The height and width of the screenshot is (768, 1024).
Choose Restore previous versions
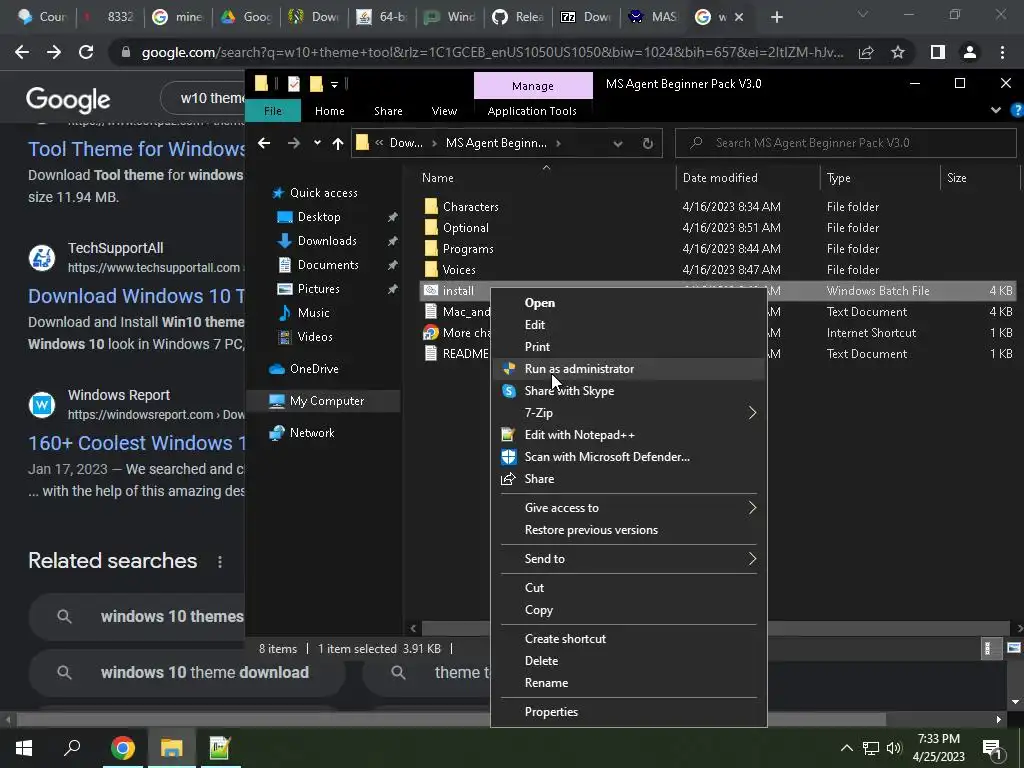tap(628, 530)
